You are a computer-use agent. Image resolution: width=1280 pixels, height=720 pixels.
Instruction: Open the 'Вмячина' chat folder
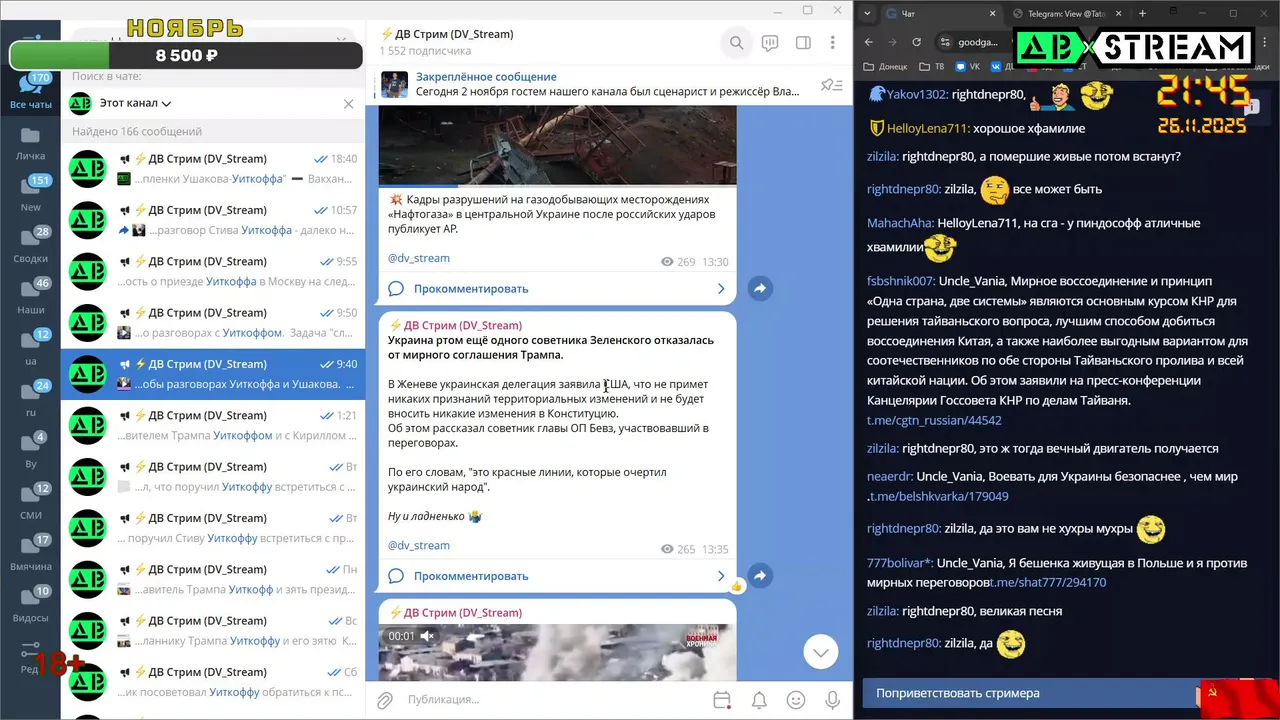click(30, 553)
